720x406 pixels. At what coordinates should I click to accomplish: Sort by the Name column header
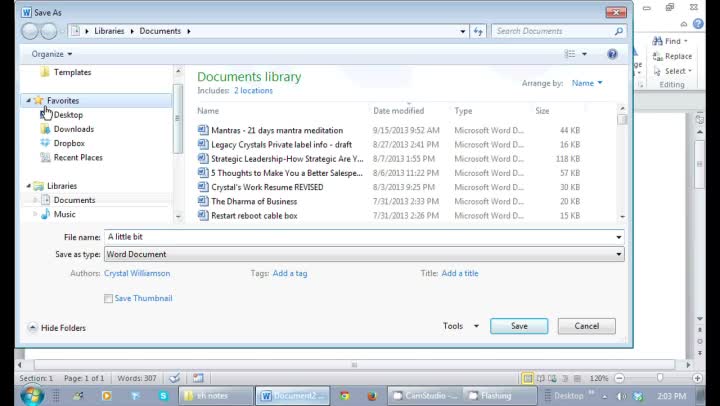(x=208, y=111)
